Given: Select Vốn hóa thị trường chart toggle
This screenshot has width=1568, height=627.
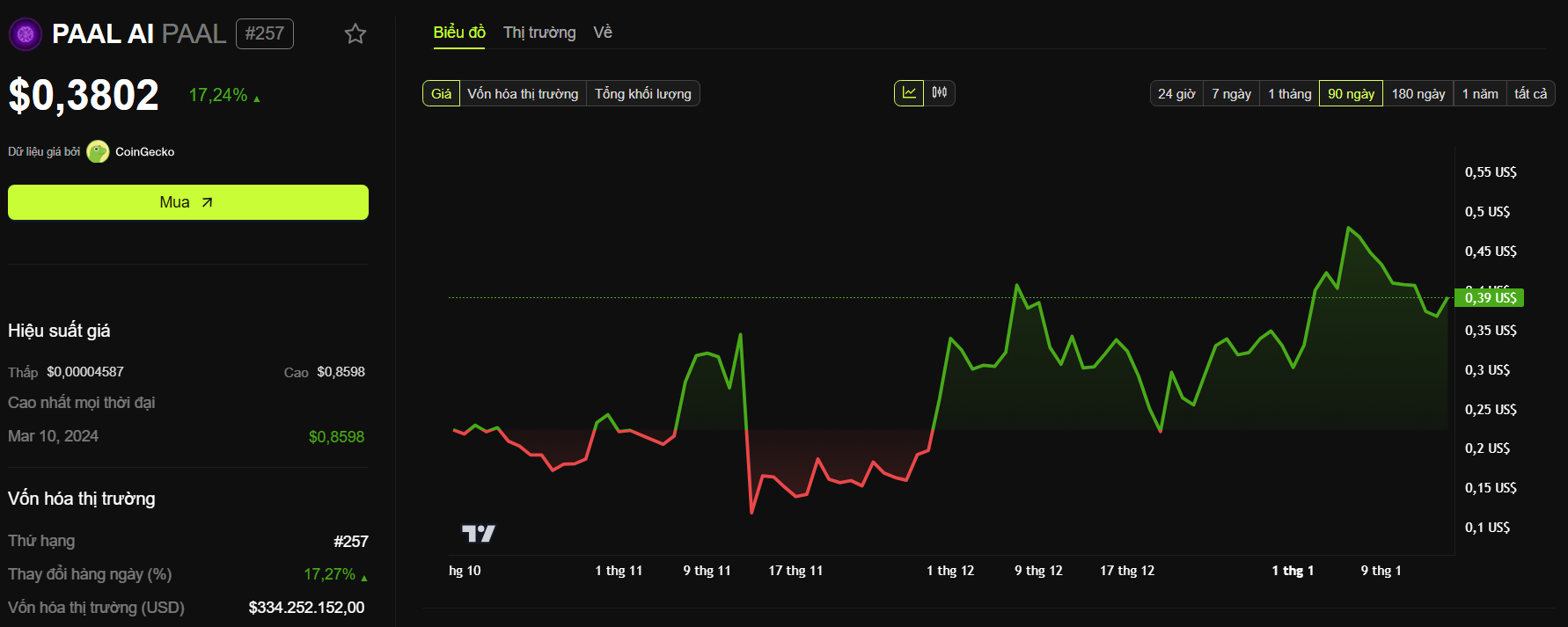Looking at the screenshot, I should pos(523,94).
